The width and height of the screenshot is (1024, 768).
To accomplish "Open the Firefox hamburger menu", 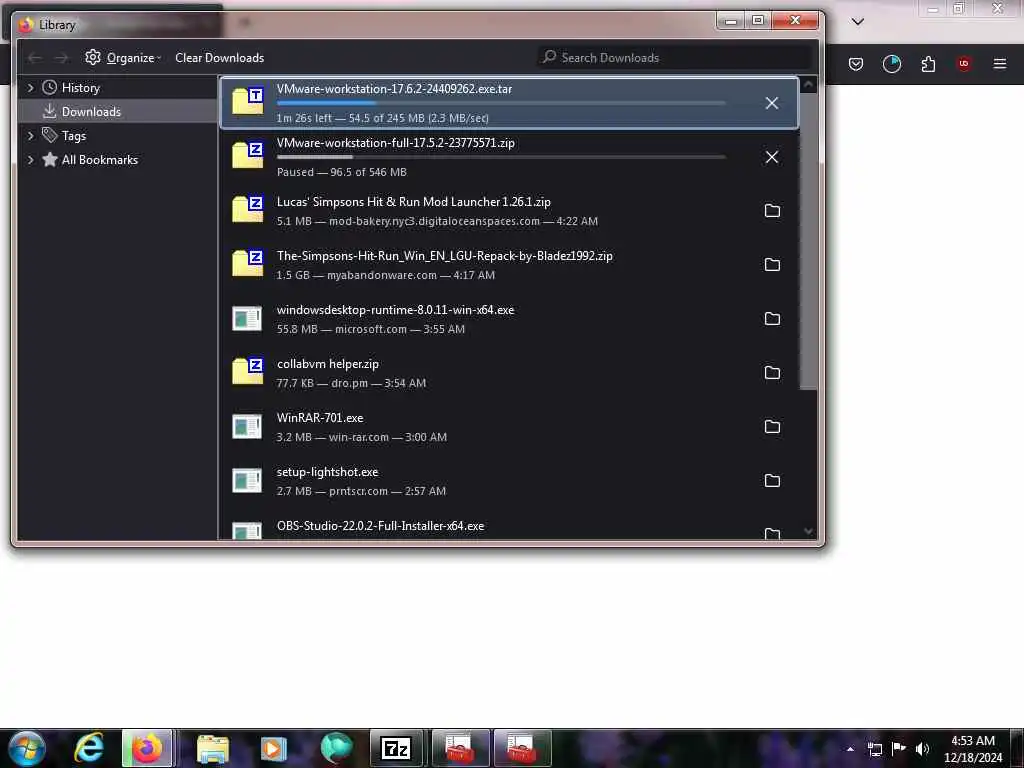I will click(999, 64).
